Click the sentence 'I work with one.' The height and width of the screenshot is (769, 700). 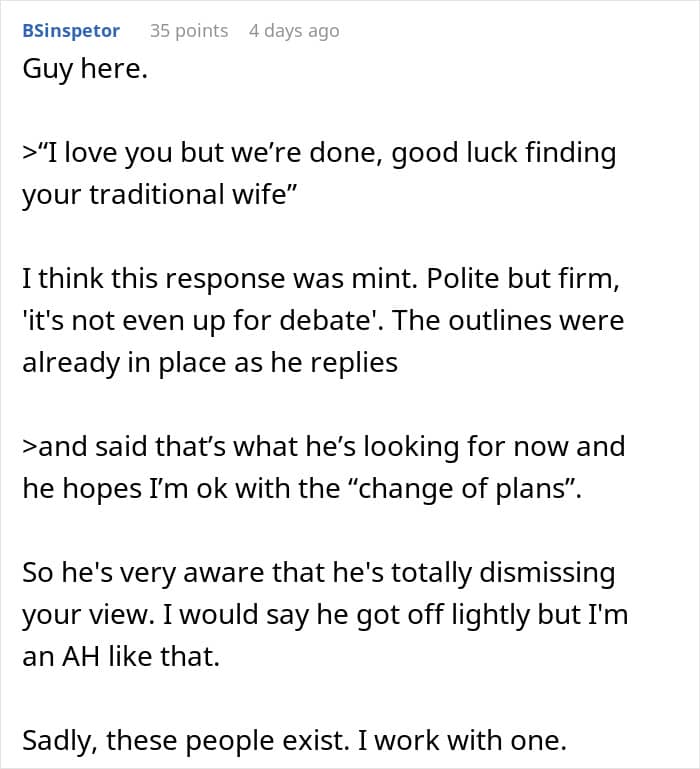pyautogui.click(x=462, y=741)
